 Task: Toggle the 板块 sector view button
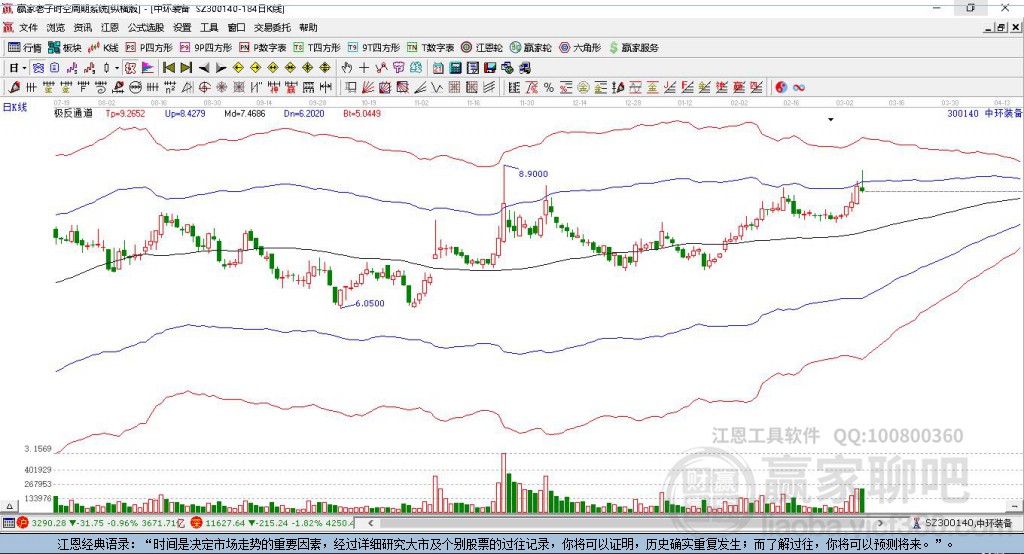65,48
